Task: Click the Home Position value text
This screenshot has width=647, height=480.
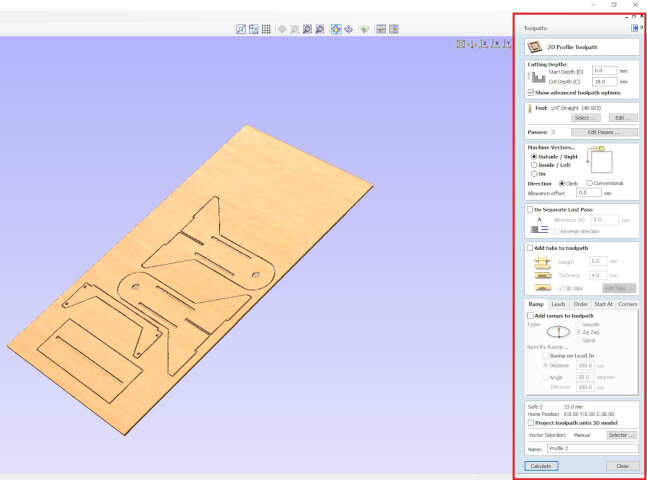Action: click(x=588, y=414)
